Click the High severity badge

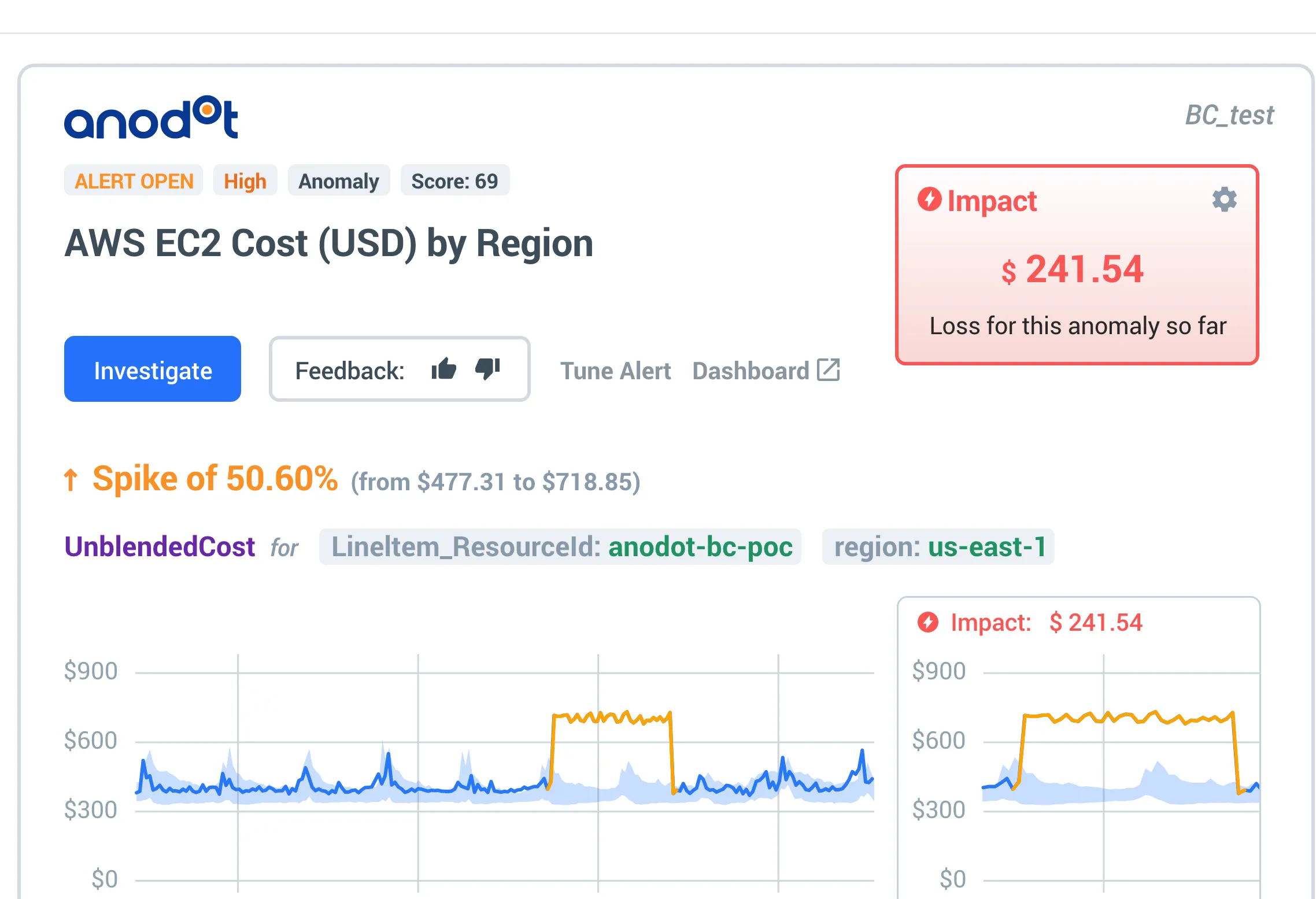tap(245, 181)
